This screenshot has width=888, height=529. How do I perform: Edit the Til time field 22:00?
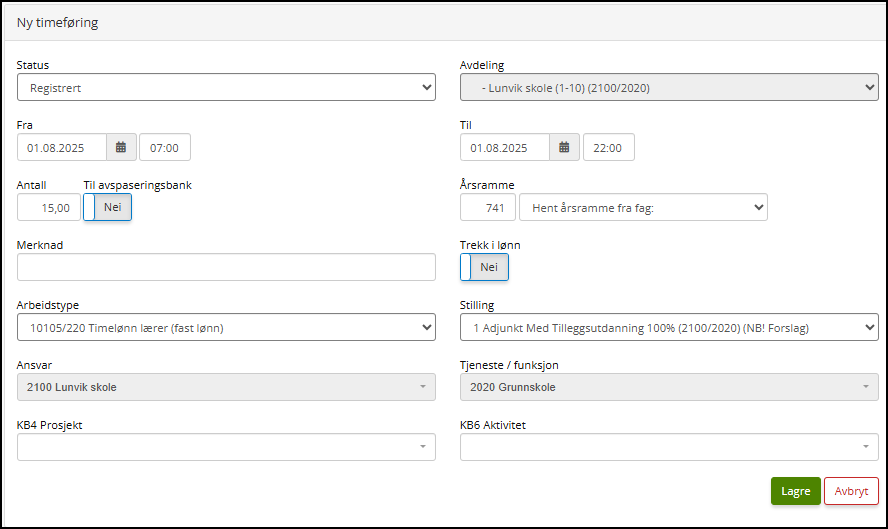coord(609,147)
